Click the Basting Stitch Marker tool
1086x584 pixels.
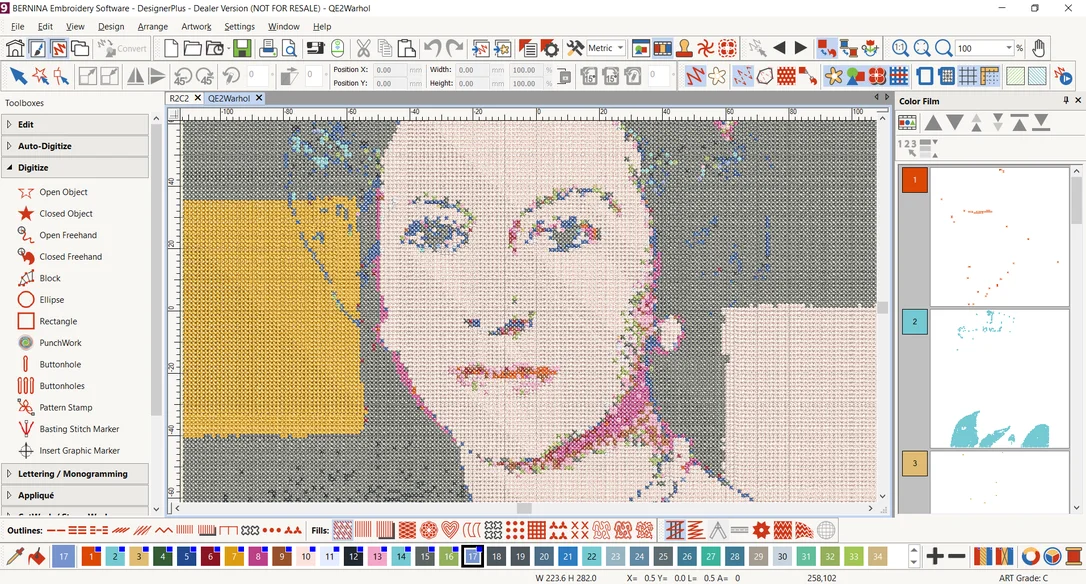79,429
